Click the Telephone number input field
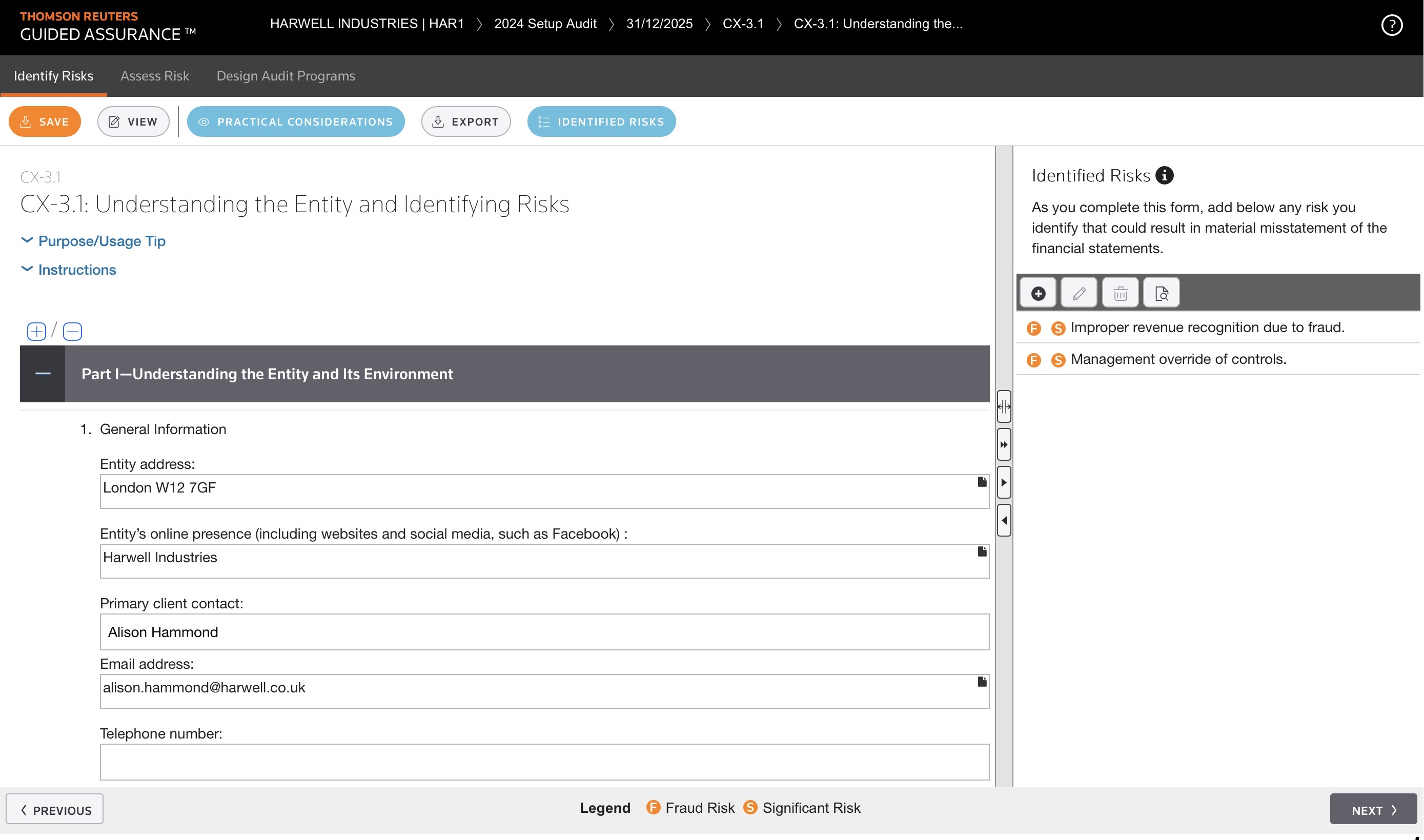 tap(544, 762)
